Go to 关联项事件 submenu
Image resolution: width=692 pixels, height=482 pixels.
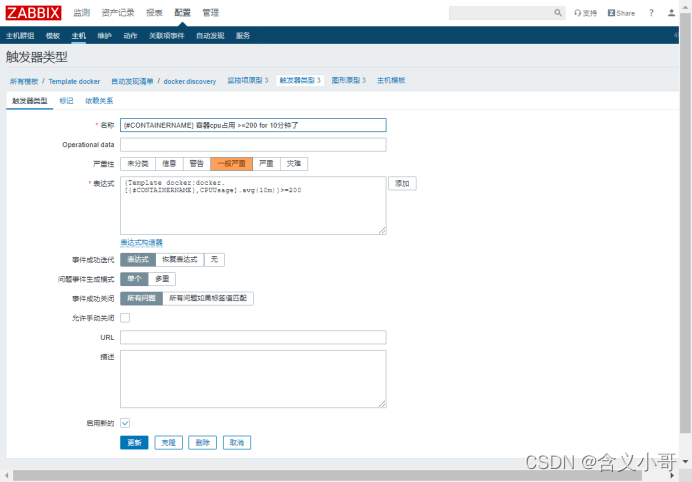tap(167, 36)
